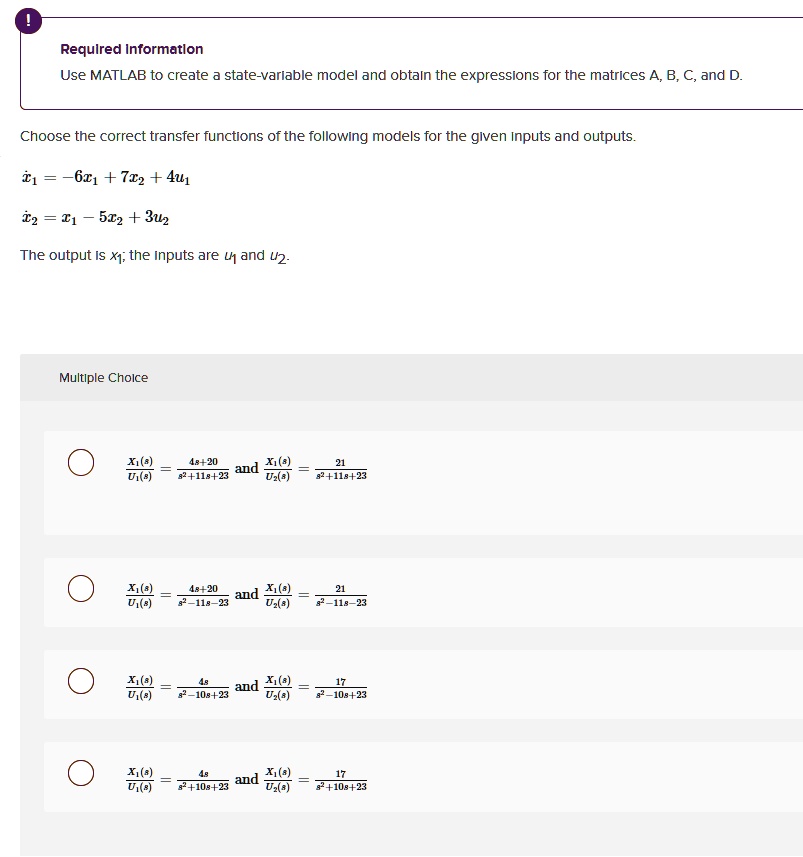The image size is (803, 857).
Task: Click the purple exclamation alert icon
Action: 28,20
